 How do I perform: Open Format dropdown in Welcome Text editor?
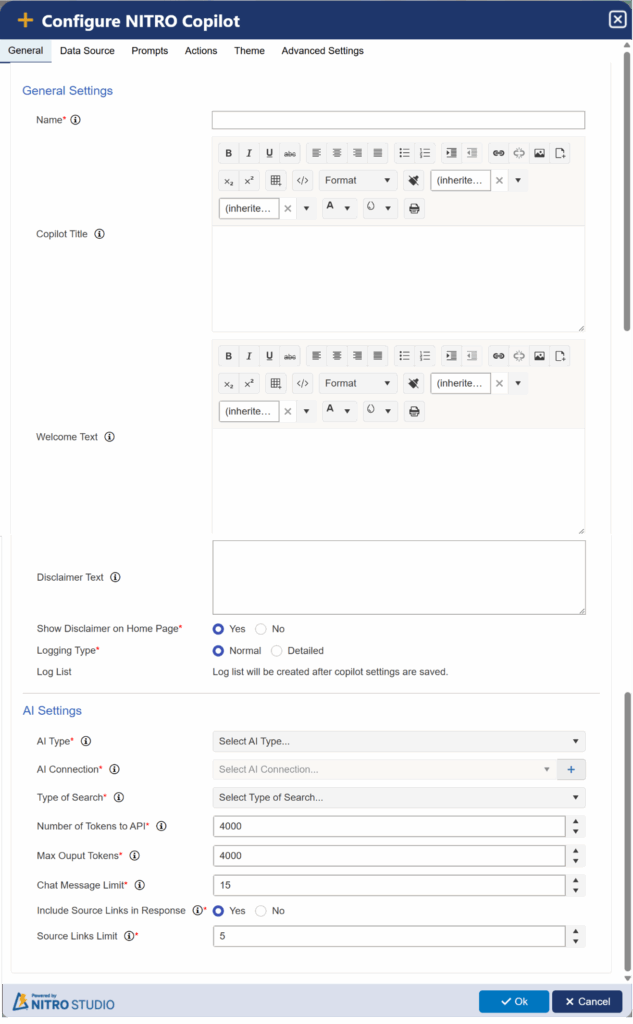pos(358,383)
